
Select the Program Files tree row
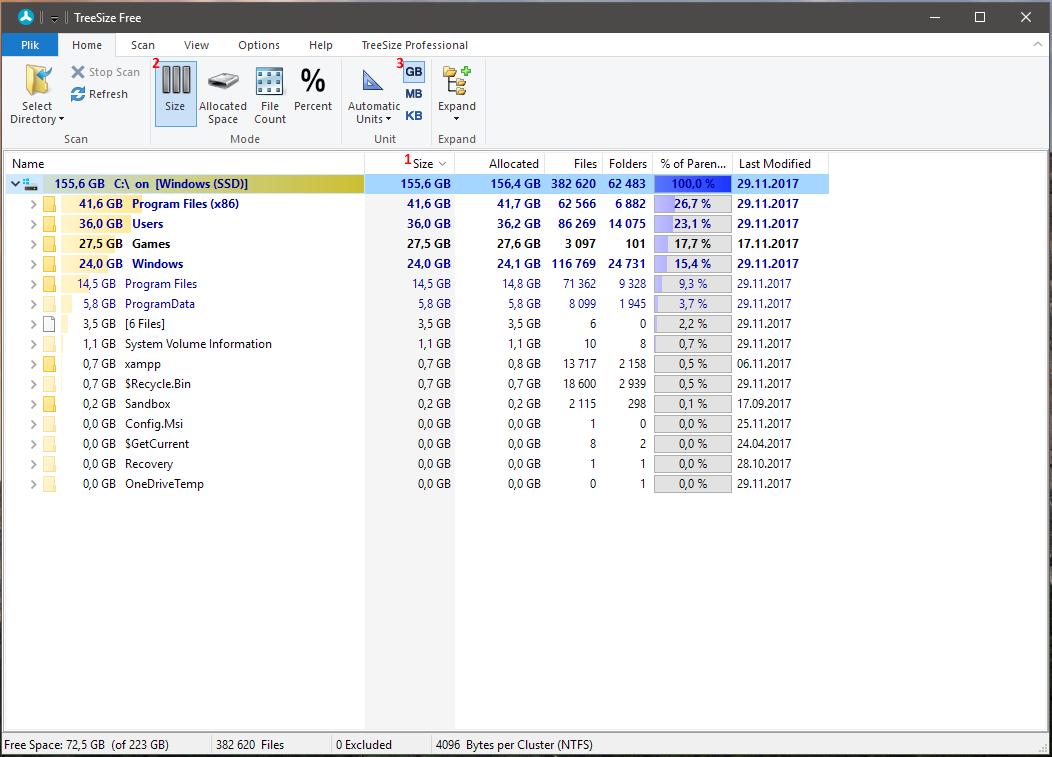click(x=417, y=284)
